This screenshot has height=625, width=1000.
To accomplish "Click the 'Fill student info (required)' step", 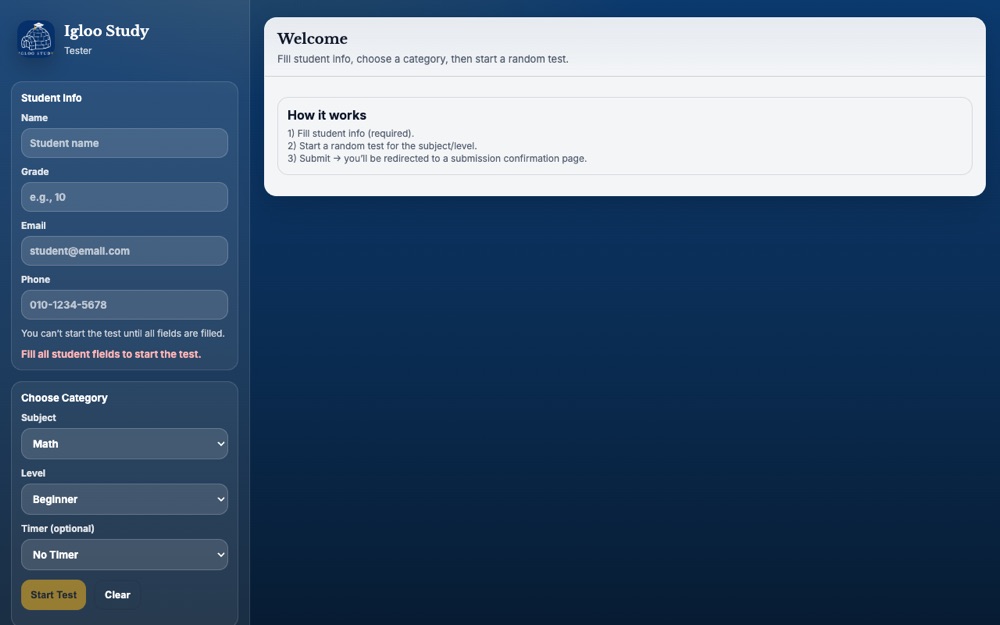I will [351, 133].
